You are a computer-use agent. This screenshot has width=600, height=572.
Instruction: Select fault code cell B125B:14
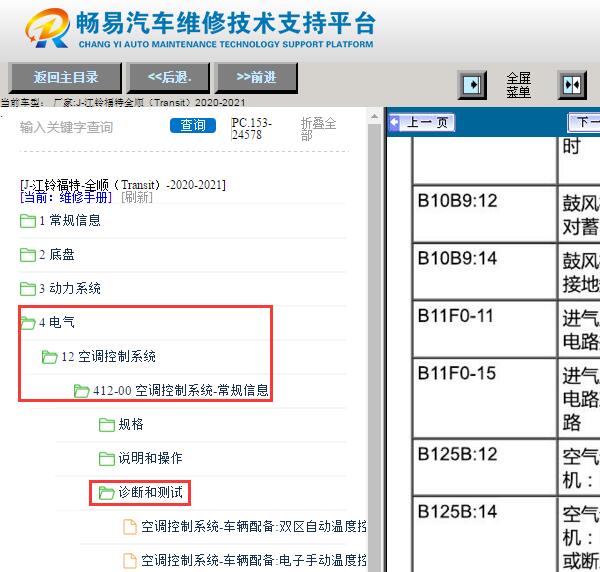[x=484, y=535]
